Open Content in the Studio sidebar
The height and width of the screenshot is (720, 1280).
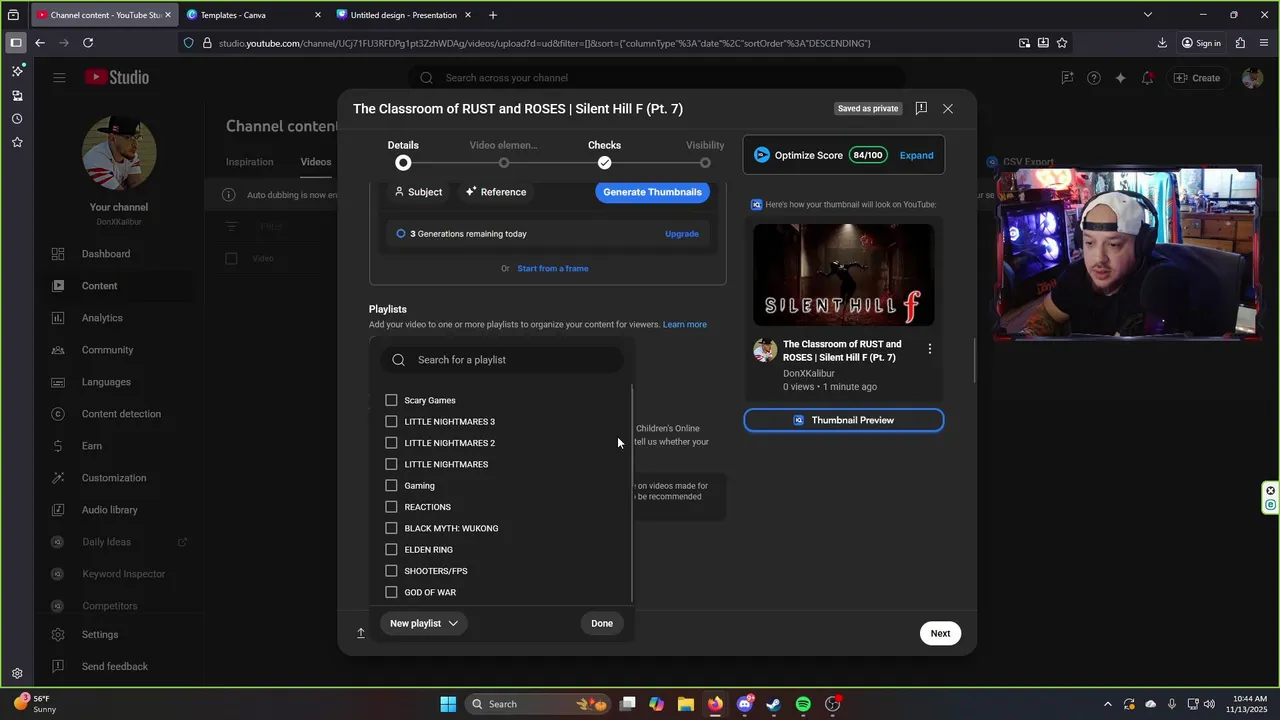98,286
